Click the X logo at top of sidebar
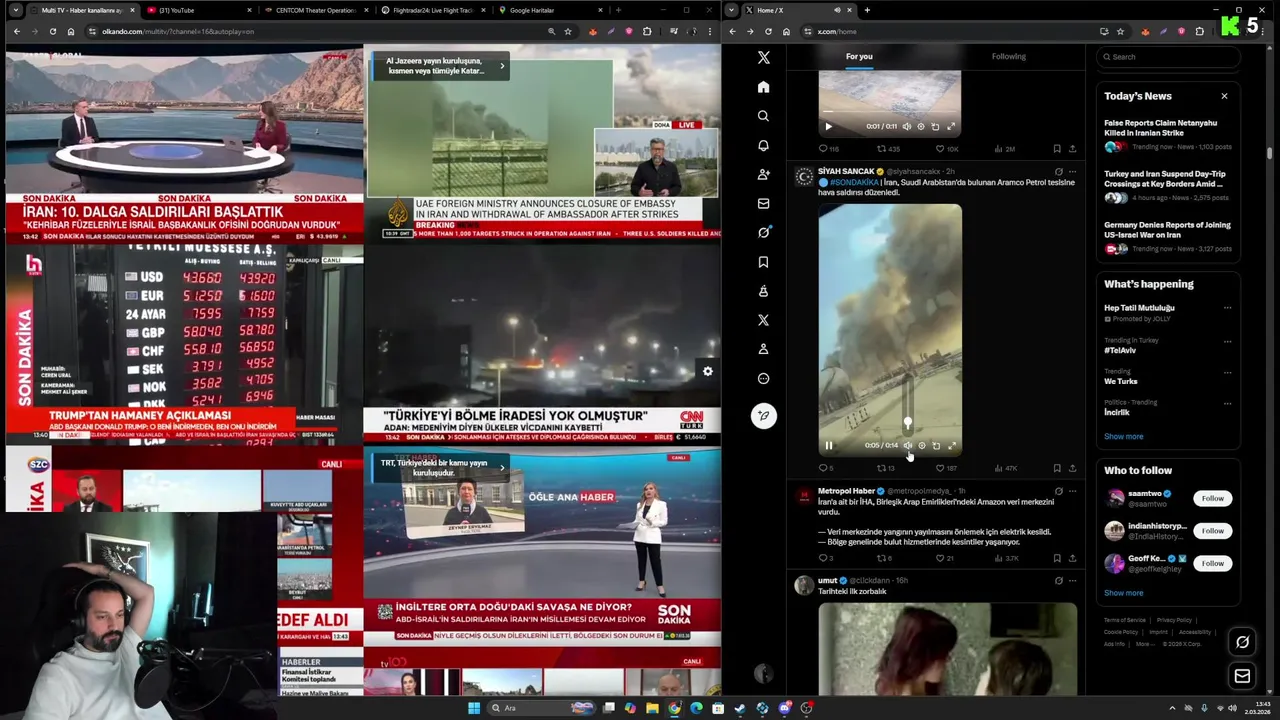 click(x=763, y=58)
